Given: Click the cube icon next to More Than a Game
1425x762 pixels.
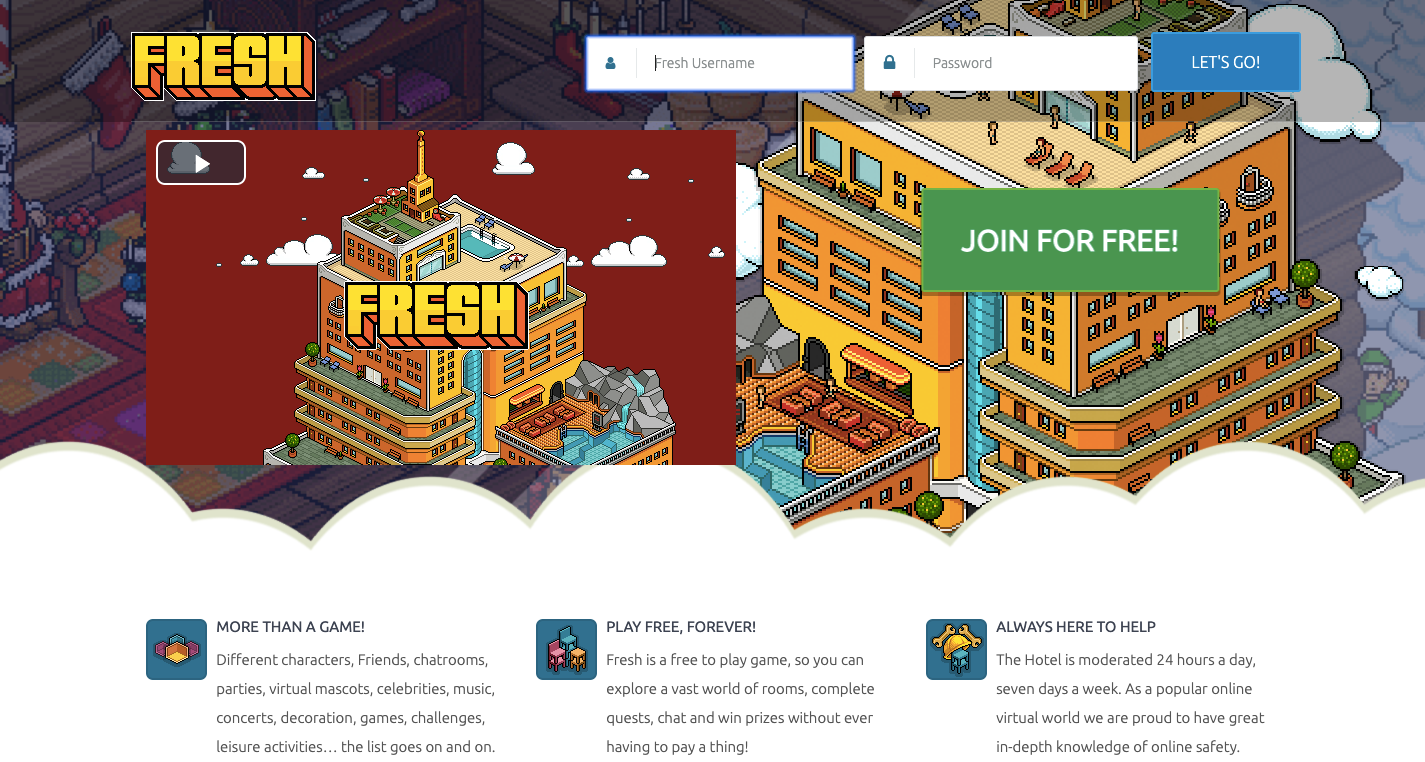Looking at the screenshot, I should [176, 649].
